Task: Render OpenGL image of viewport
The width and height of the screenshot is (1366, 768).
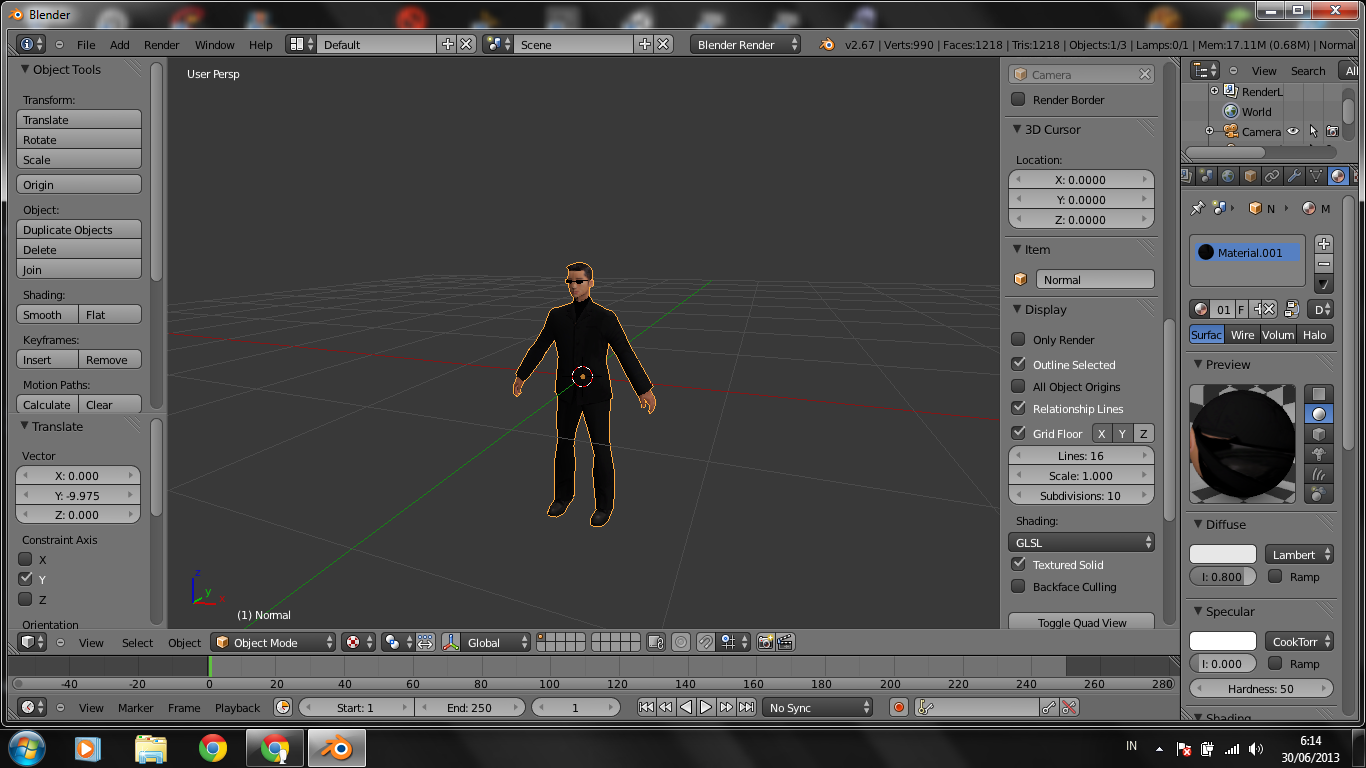Action: point(766,643)
